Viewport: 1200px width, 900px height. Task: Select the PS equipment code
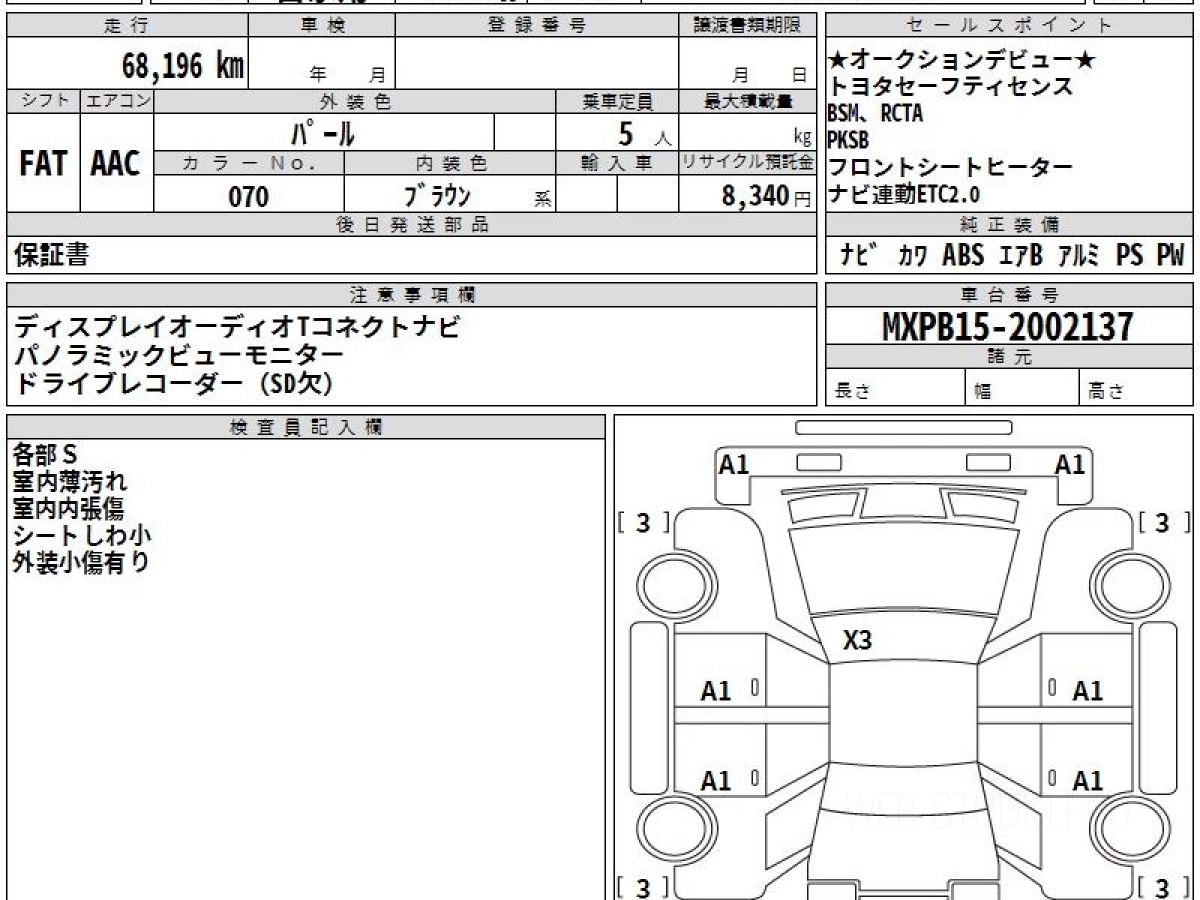[x=1130, y=256]
